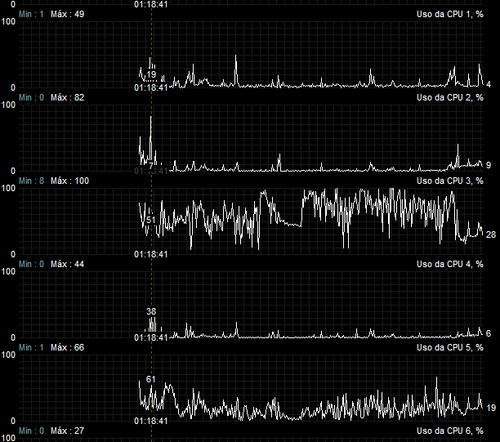Click the 'Uso da CPU 1, %' graph title
The image size is (500, 442).
click(x=450, y=14)
